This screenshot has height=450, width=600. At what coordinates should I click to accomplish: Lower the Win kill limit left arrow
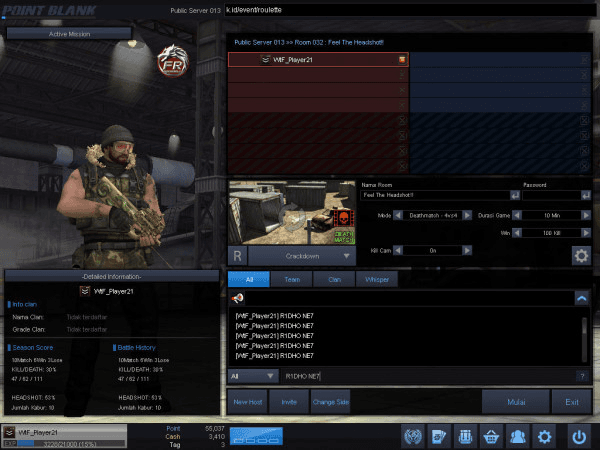(517, 233)
